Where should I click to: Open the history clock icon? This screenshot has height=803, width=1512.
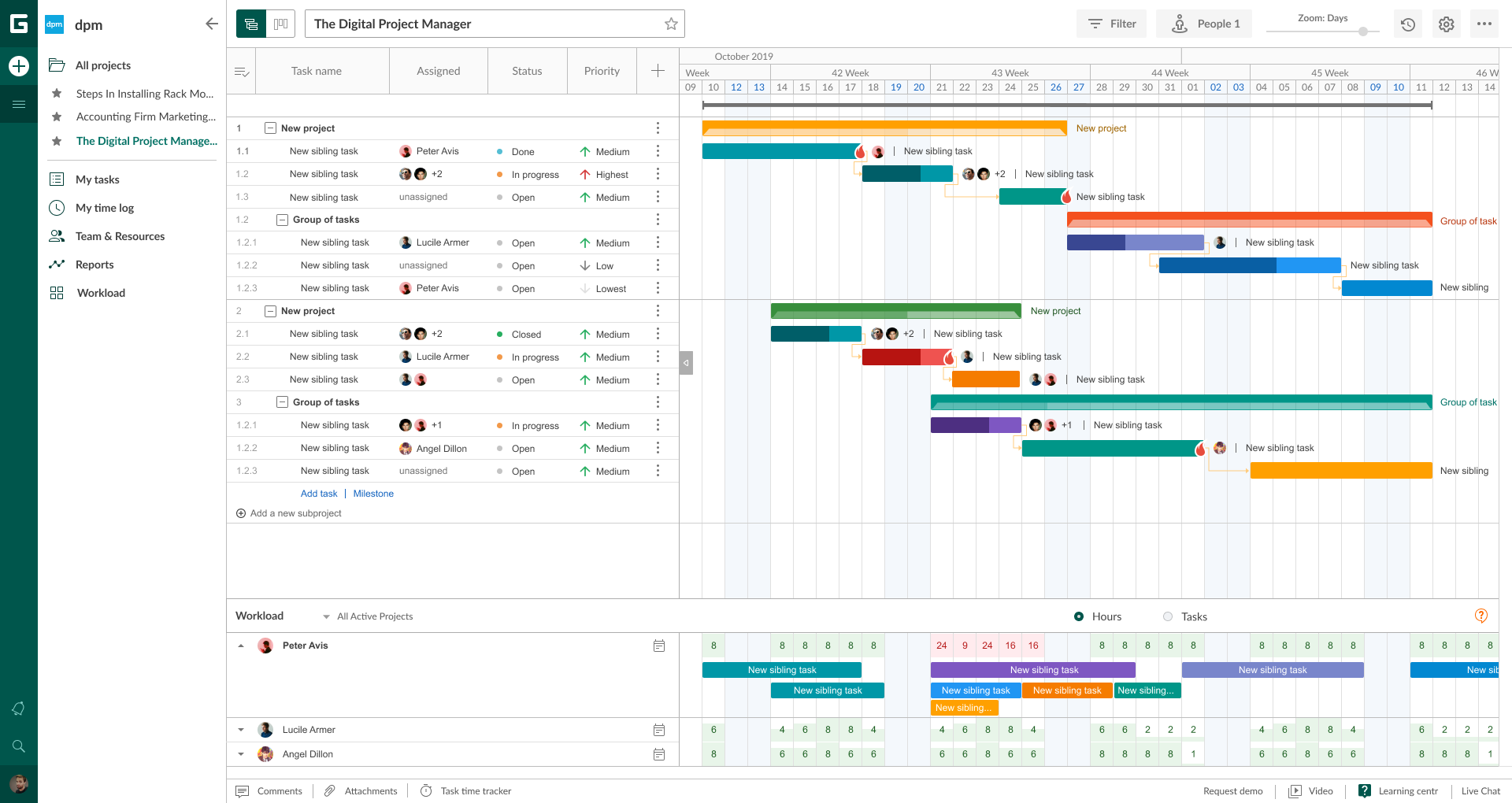[x=1408, y=24]
